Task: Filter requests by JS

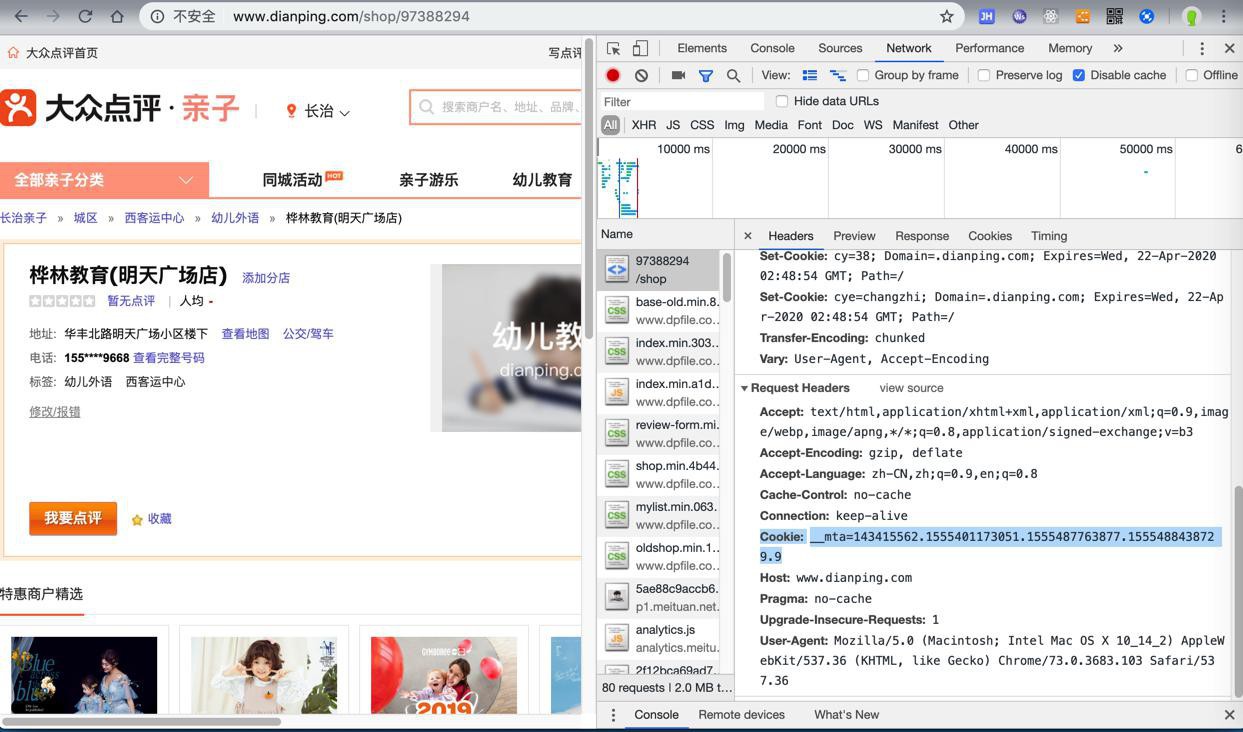Action: 673,125
